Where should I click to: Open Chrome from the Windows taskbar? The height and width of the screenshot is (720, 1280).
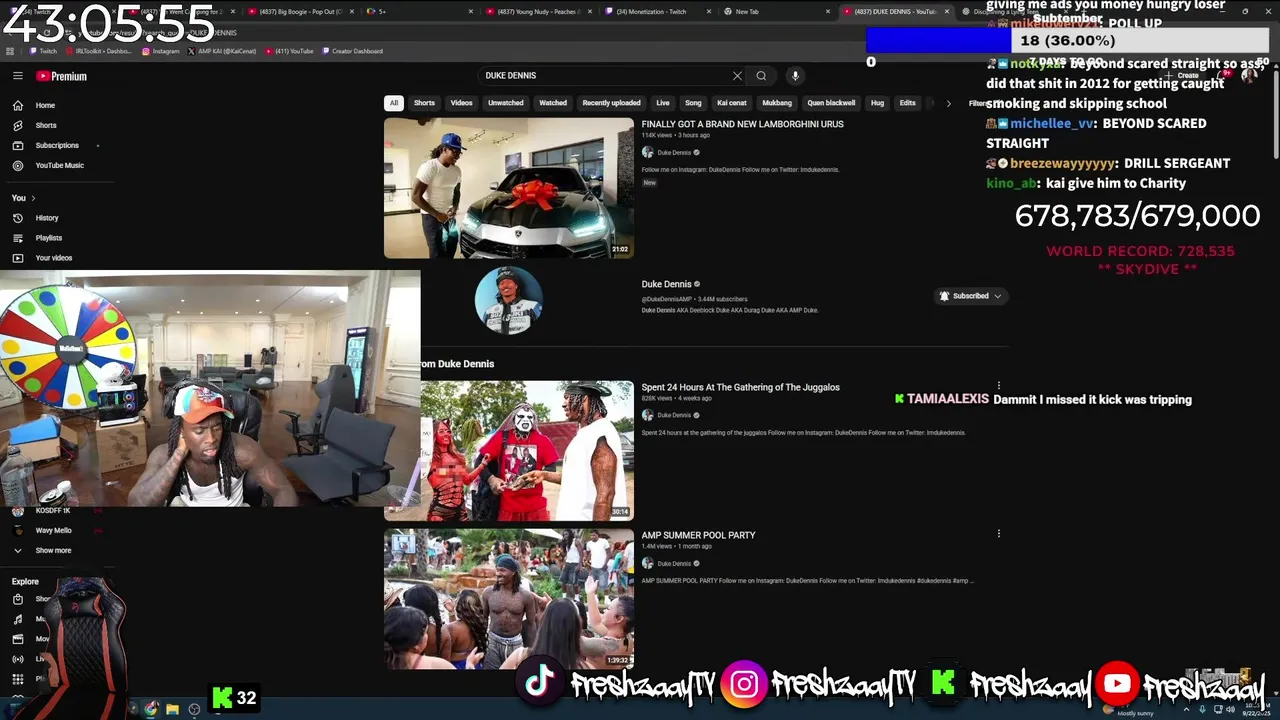tap(151, 709)
